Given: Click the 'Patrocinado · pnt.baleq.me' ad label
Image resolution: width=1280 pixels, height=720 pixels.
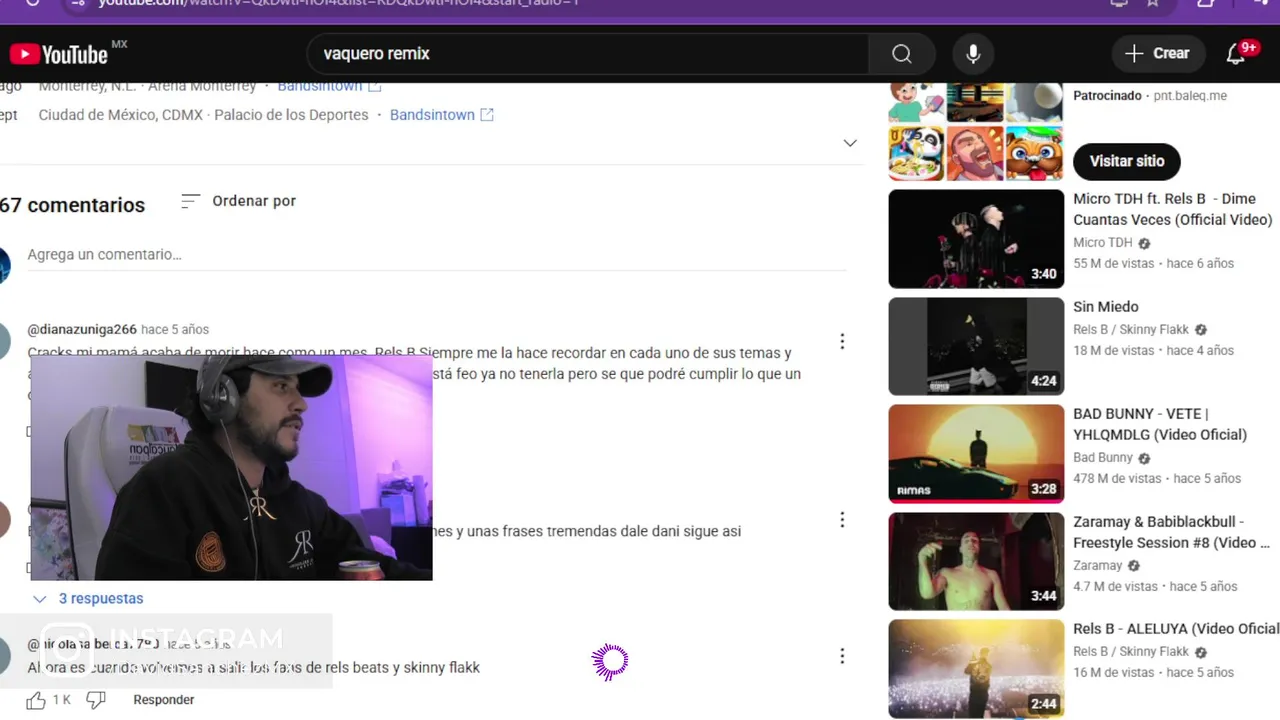Looking at the screenshot, I should (x=1149, y=96).
